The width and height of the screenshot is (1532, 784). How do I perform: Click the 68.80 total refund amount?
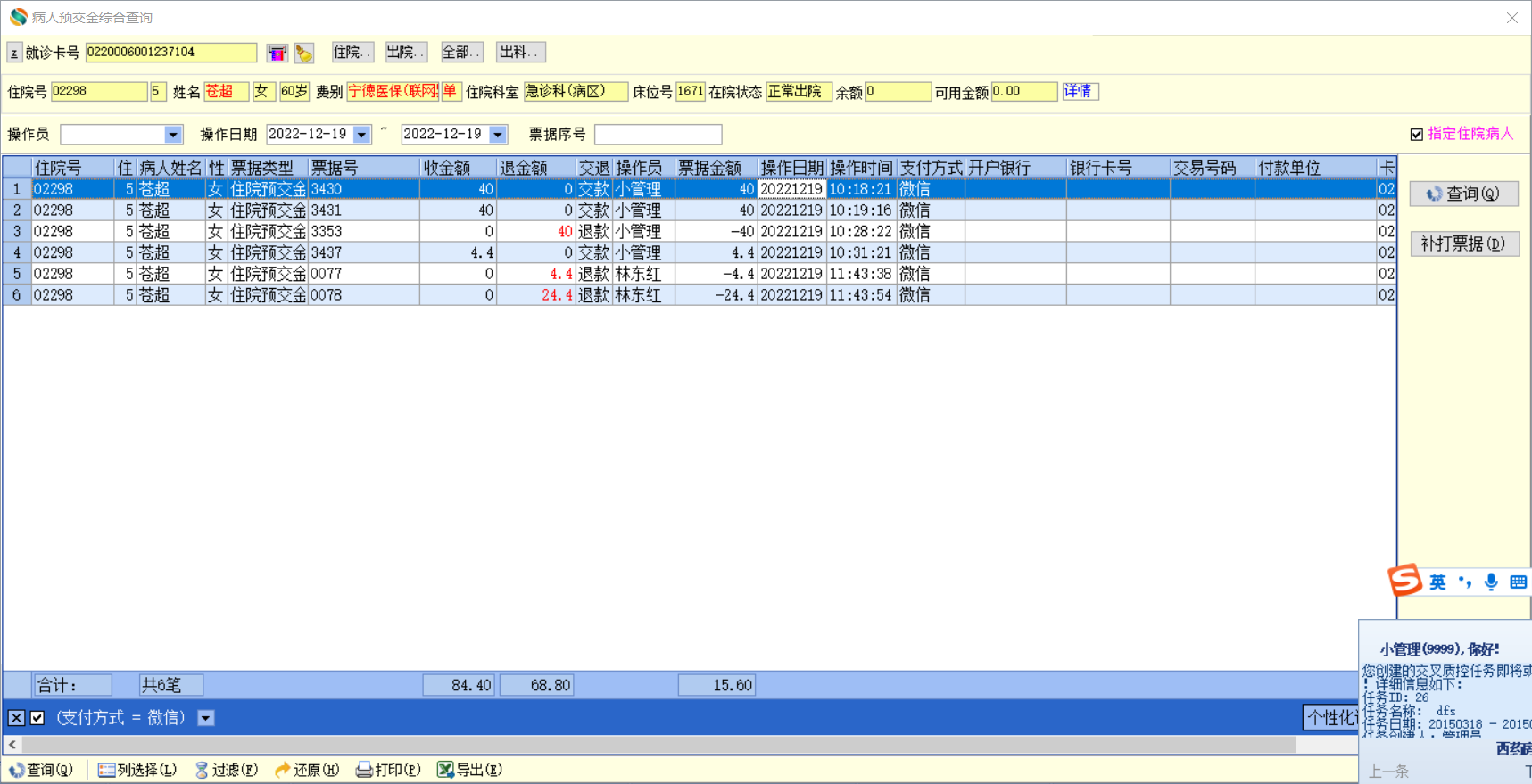(x=536, y=685)
